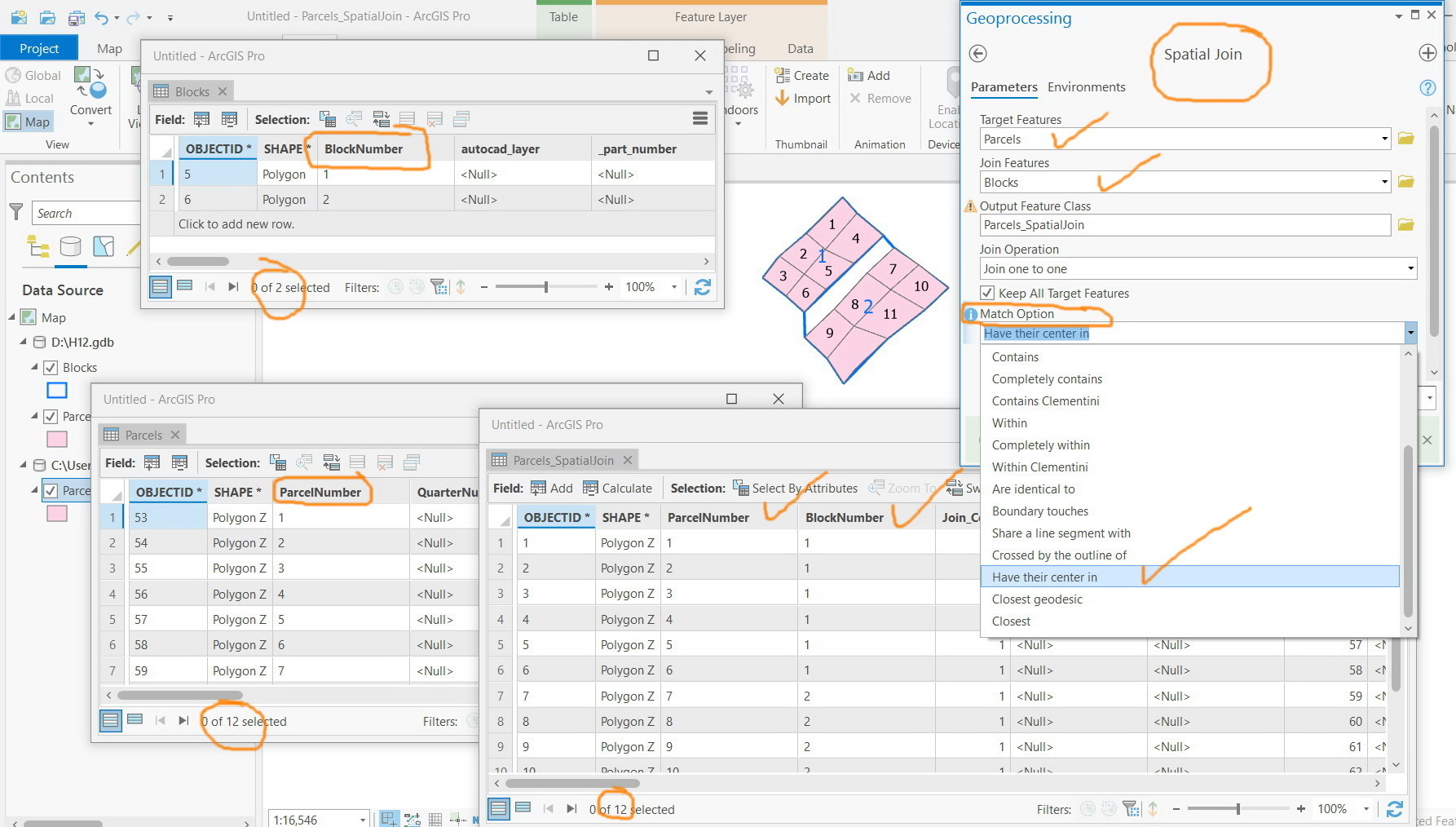Open the map scale 1:16,546 dropdown

tap(363, 819)
